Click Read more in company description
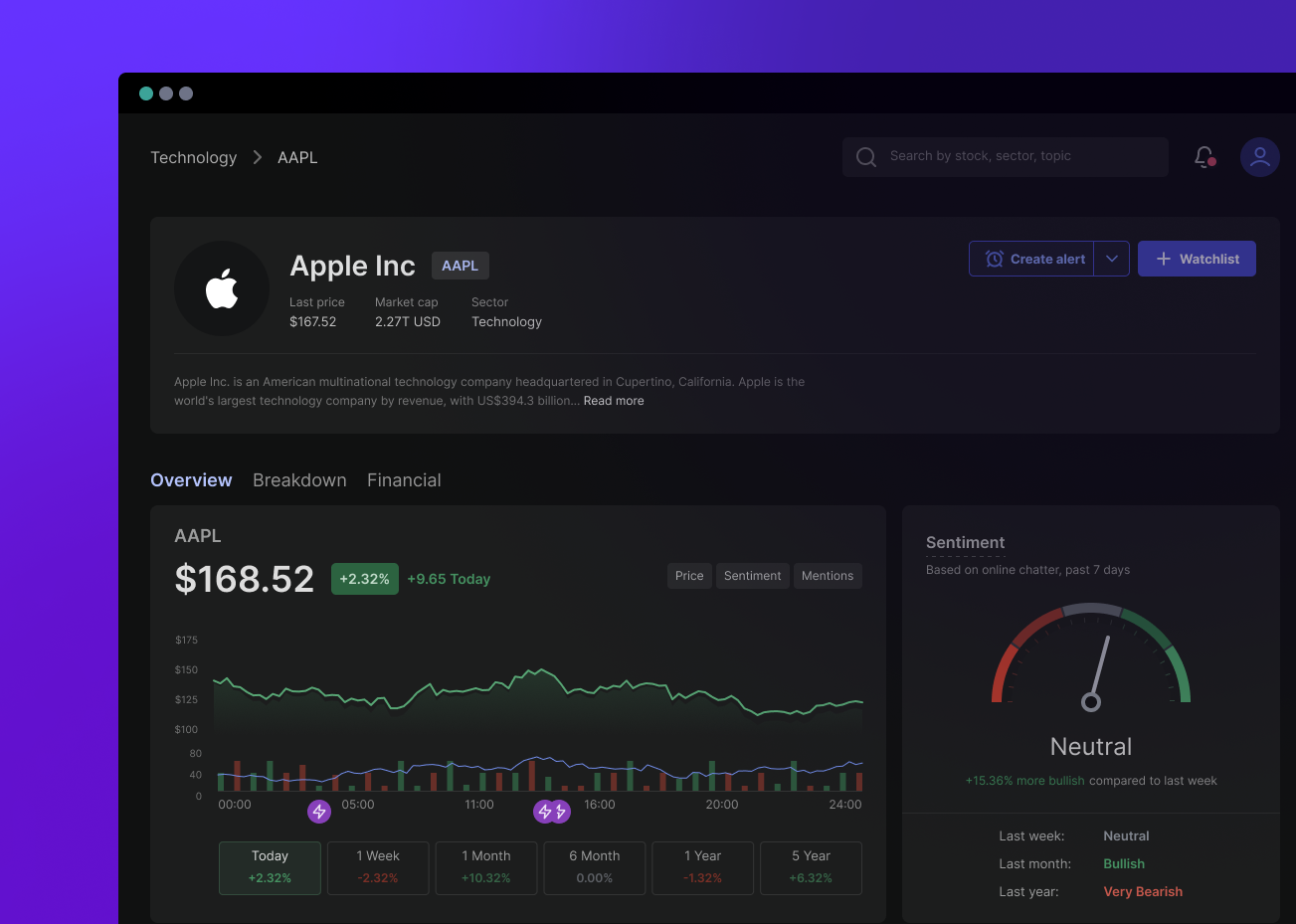Viewport: 1296px width, 924px height. point(614,401)
